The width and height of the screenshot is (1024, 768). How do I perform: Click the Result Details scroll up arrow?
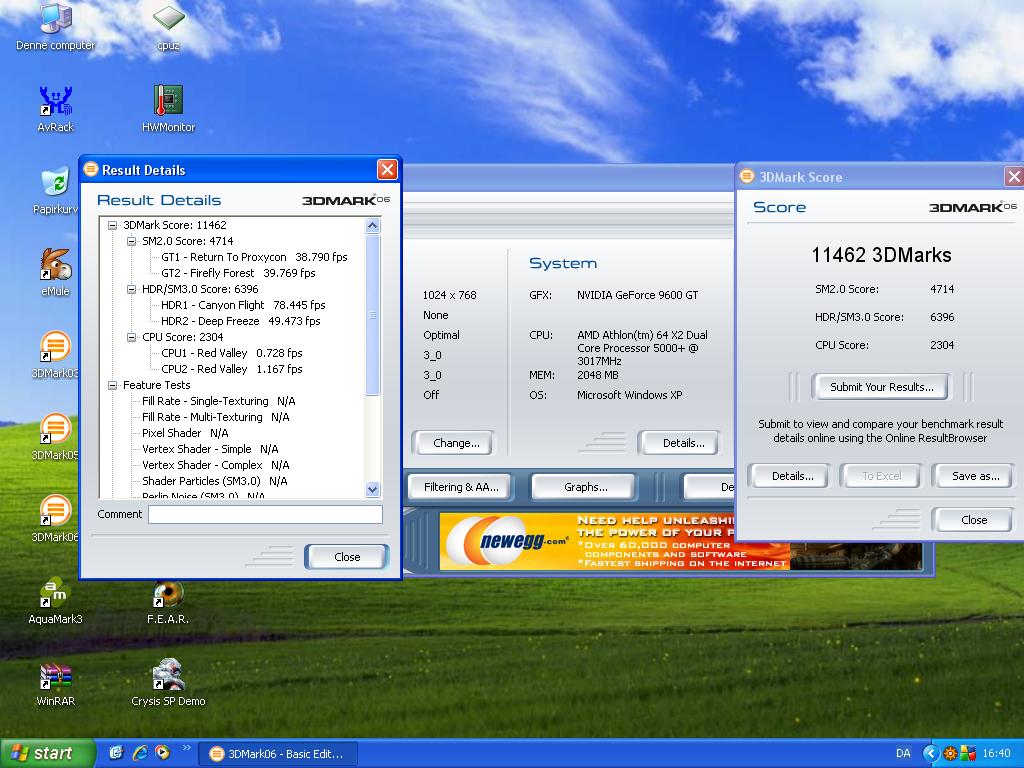click(x=372, y=226)
